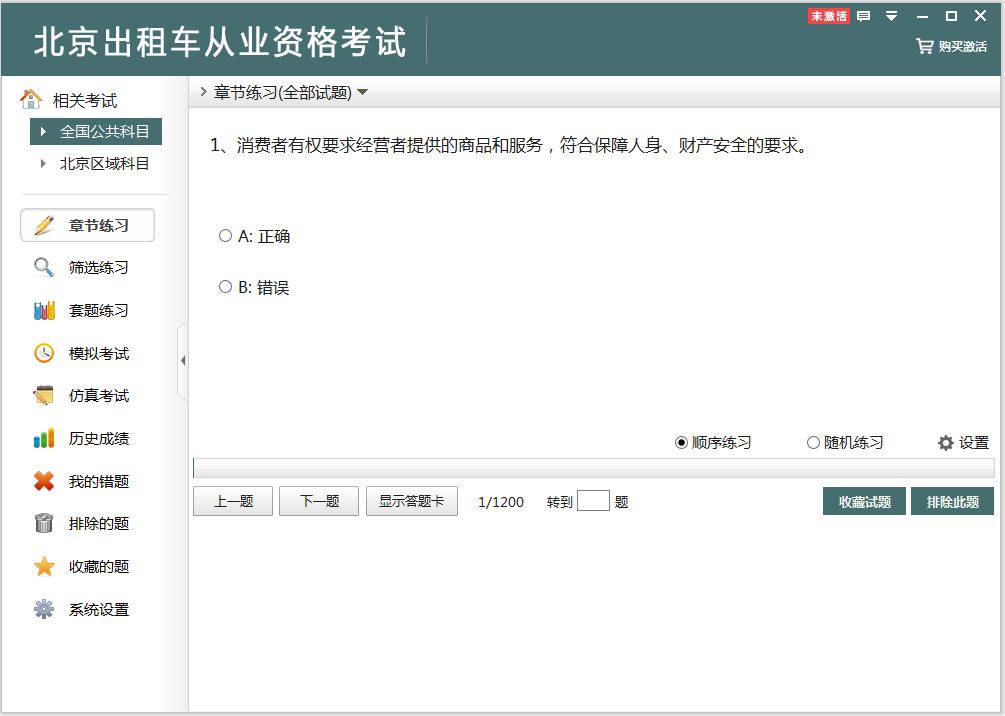Open 我的错题 red cross icon
This screenshot has width=1005, height=716.
click(44, 481)
